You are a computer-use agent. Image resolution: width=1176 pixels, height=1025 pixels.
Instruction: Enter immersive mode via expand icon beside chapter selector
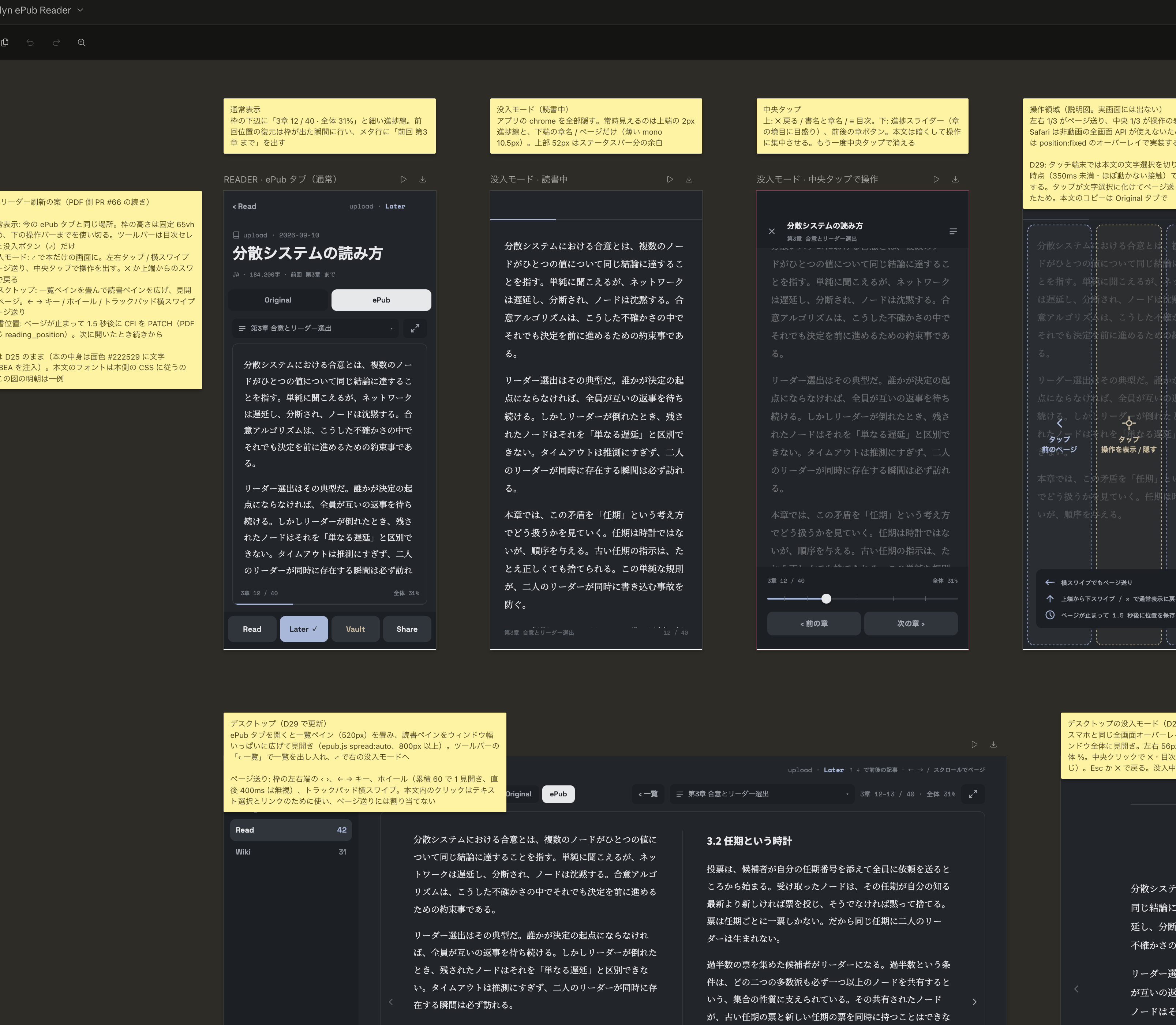[415, 328]
